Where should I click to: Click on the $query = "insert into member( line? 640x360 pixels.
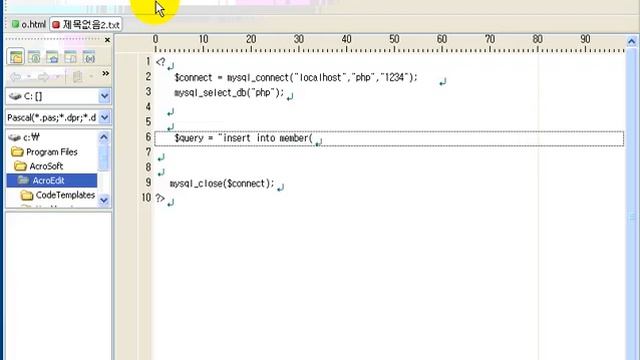[243, 138]
